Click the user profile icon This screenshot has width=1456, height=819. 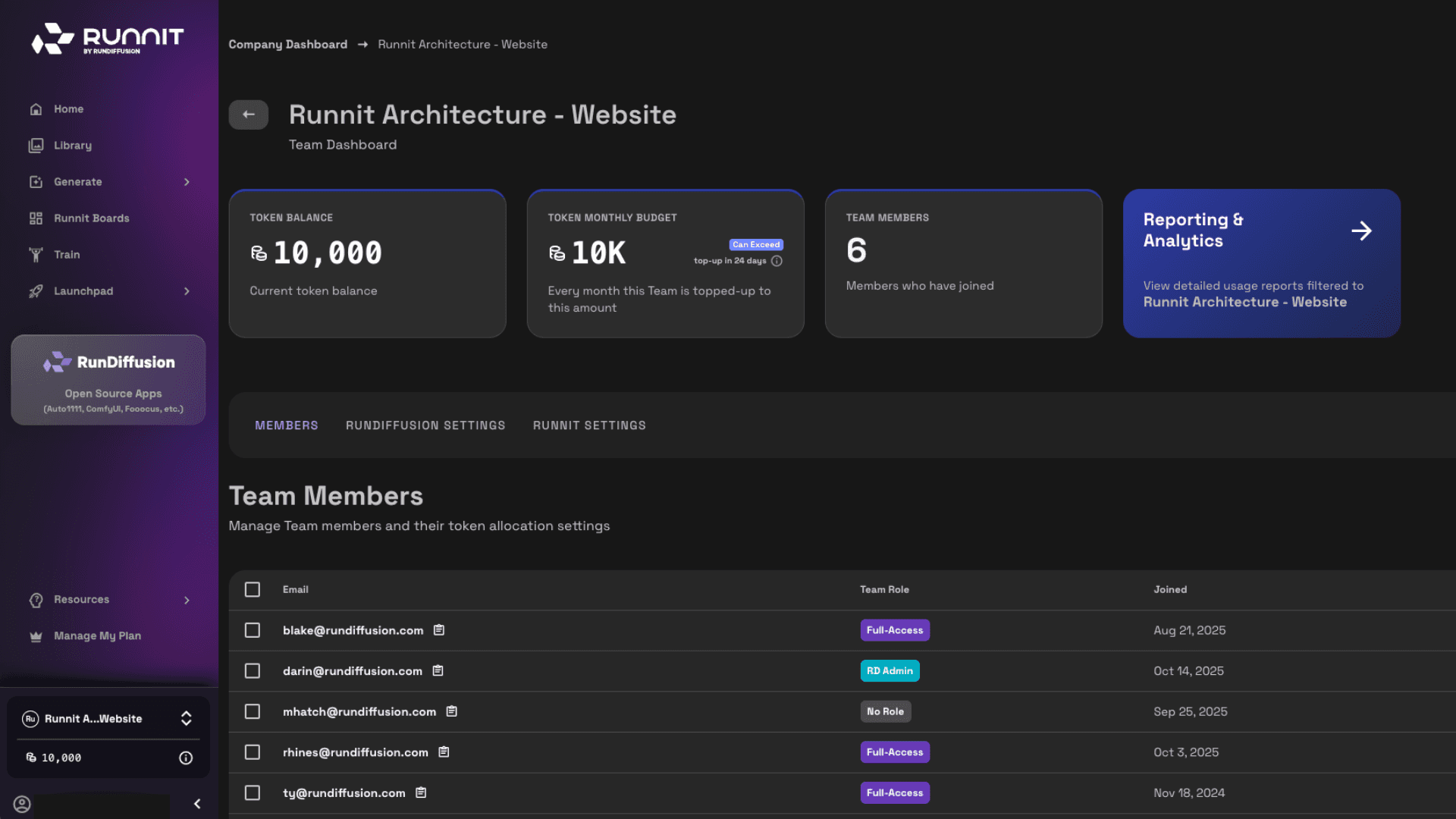[x=22, y=804]
